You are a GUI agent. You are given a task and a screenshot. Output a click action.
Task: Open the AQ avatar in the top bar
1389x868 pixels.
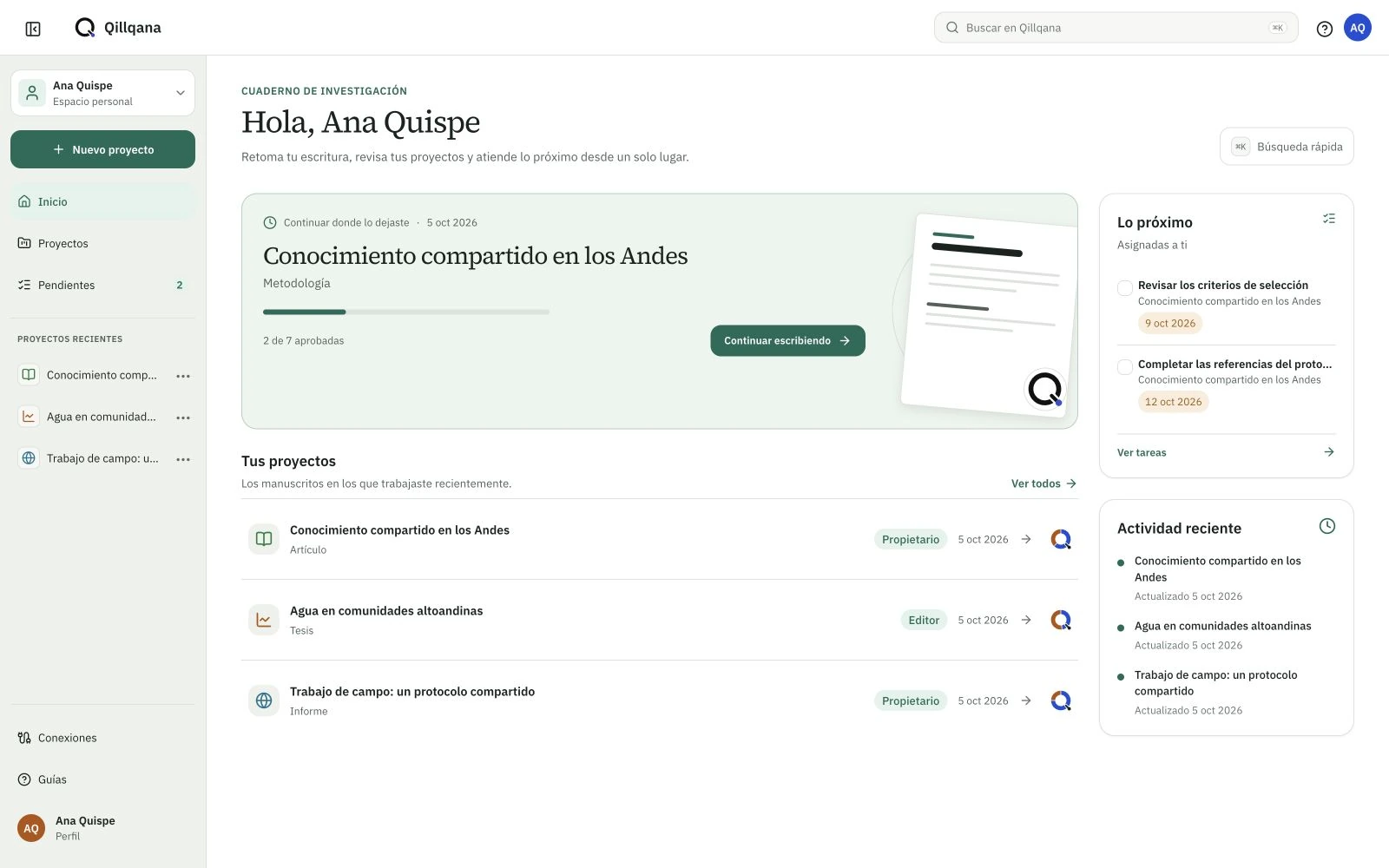click(1358, 28)
